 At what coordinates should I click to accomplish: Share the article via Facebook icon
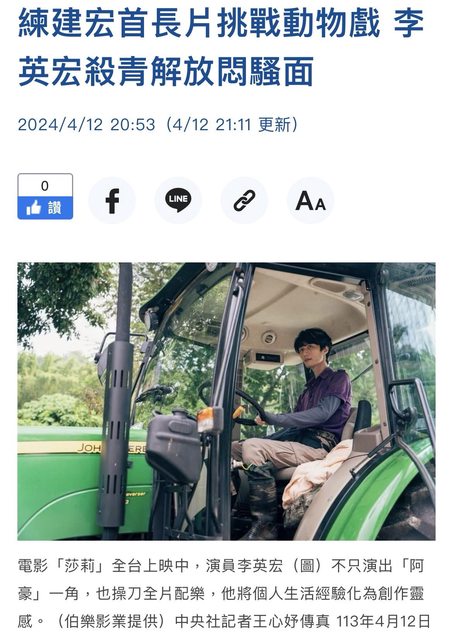coord(112,200)
